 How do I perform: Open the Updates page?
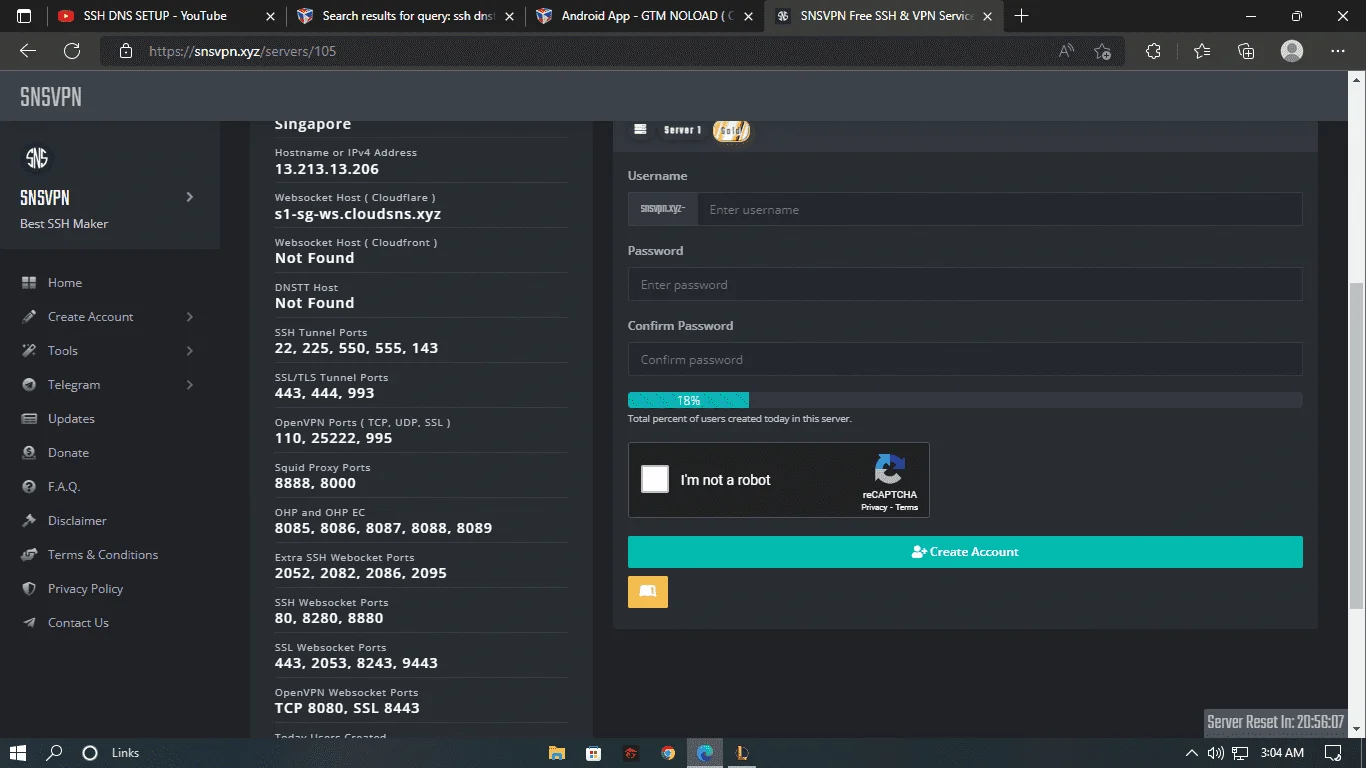click(x=71, y=419)
